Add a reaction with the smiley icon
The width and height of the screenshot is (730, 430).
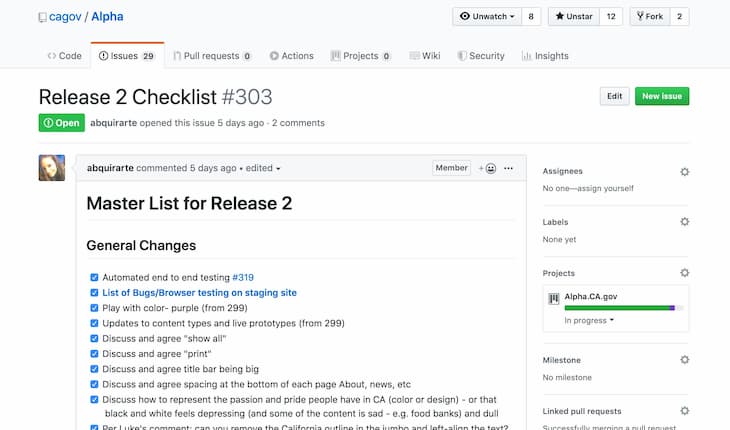(x=487, y=168)
